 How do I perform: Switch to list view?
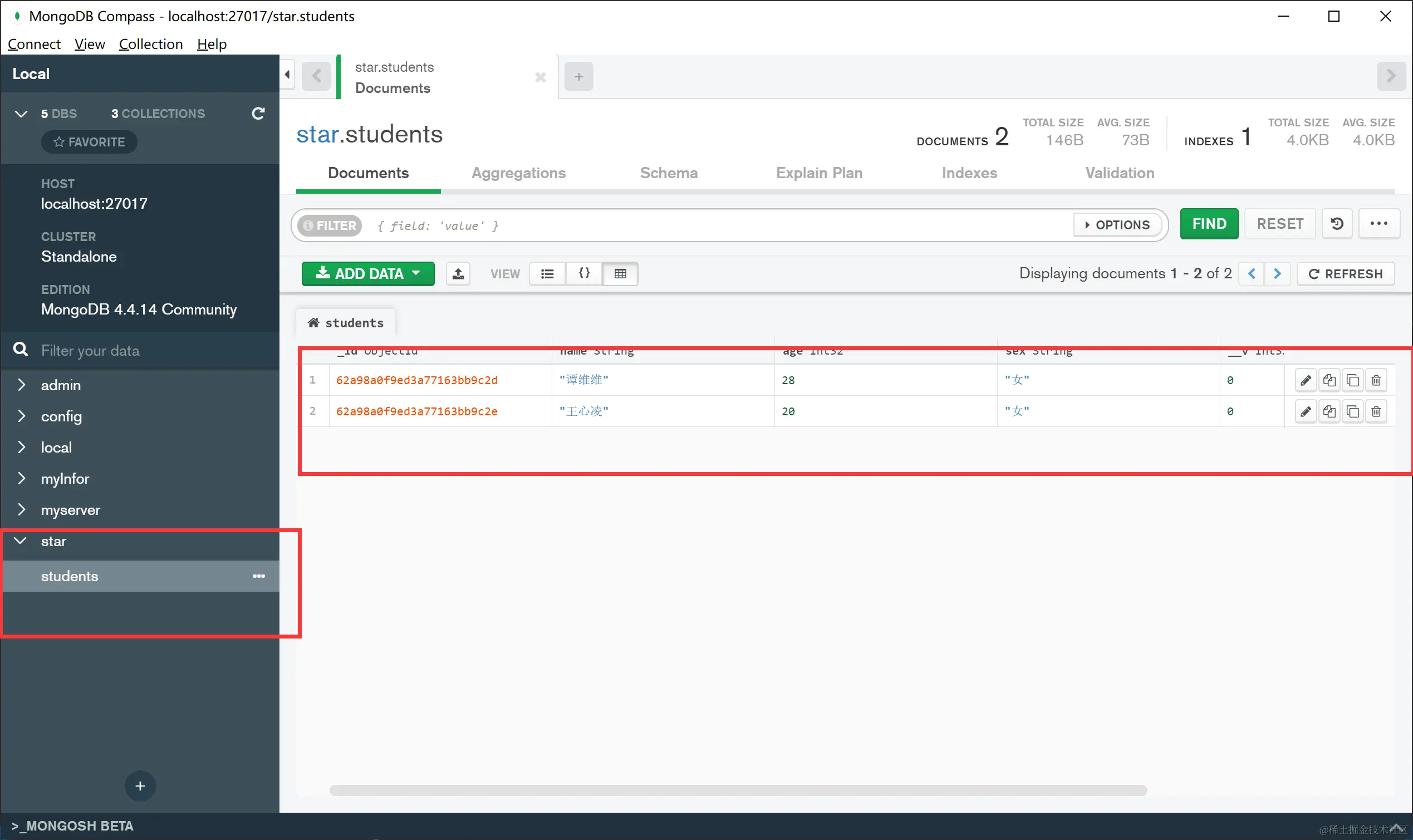coord(547,274)
